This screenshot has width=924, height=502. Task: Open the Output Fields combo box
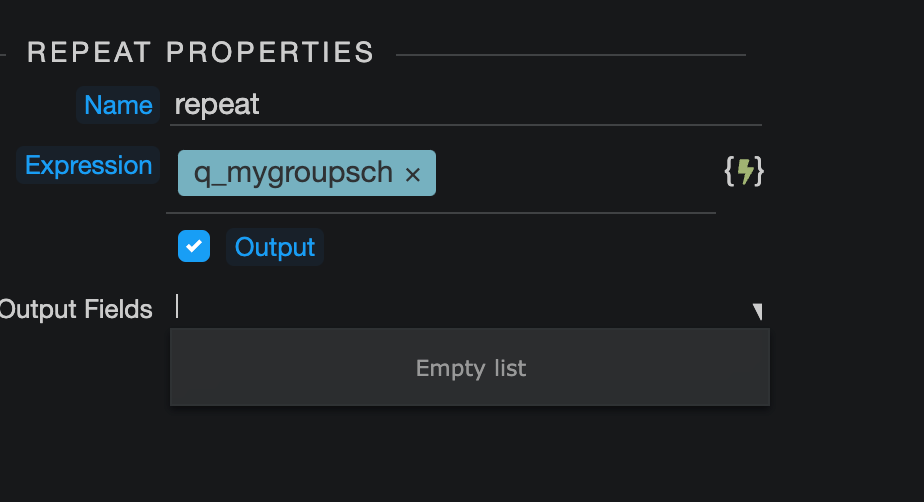[x=469, y=309]
